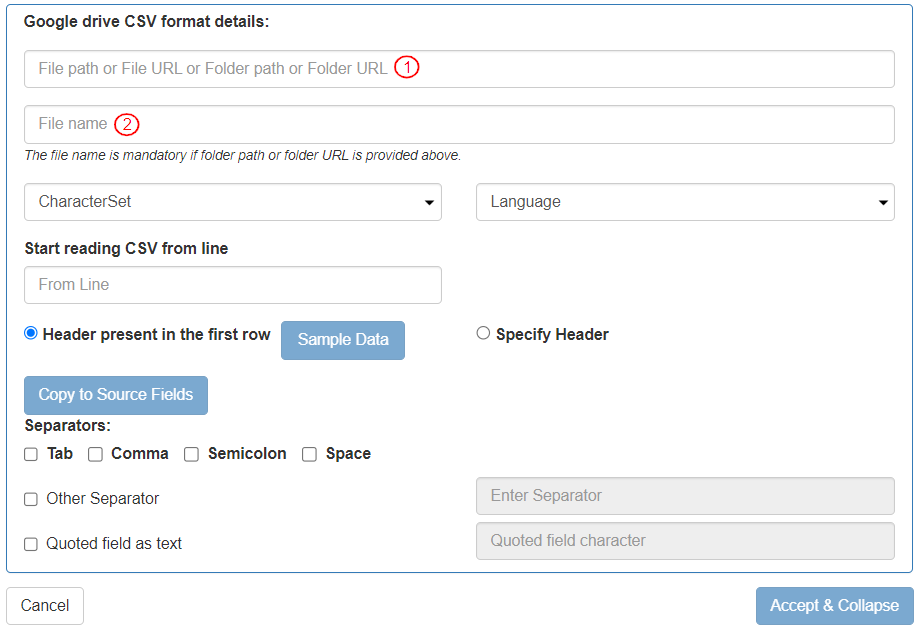Click the Sample Data button
The image size is (919, 633).
point(342,340)
